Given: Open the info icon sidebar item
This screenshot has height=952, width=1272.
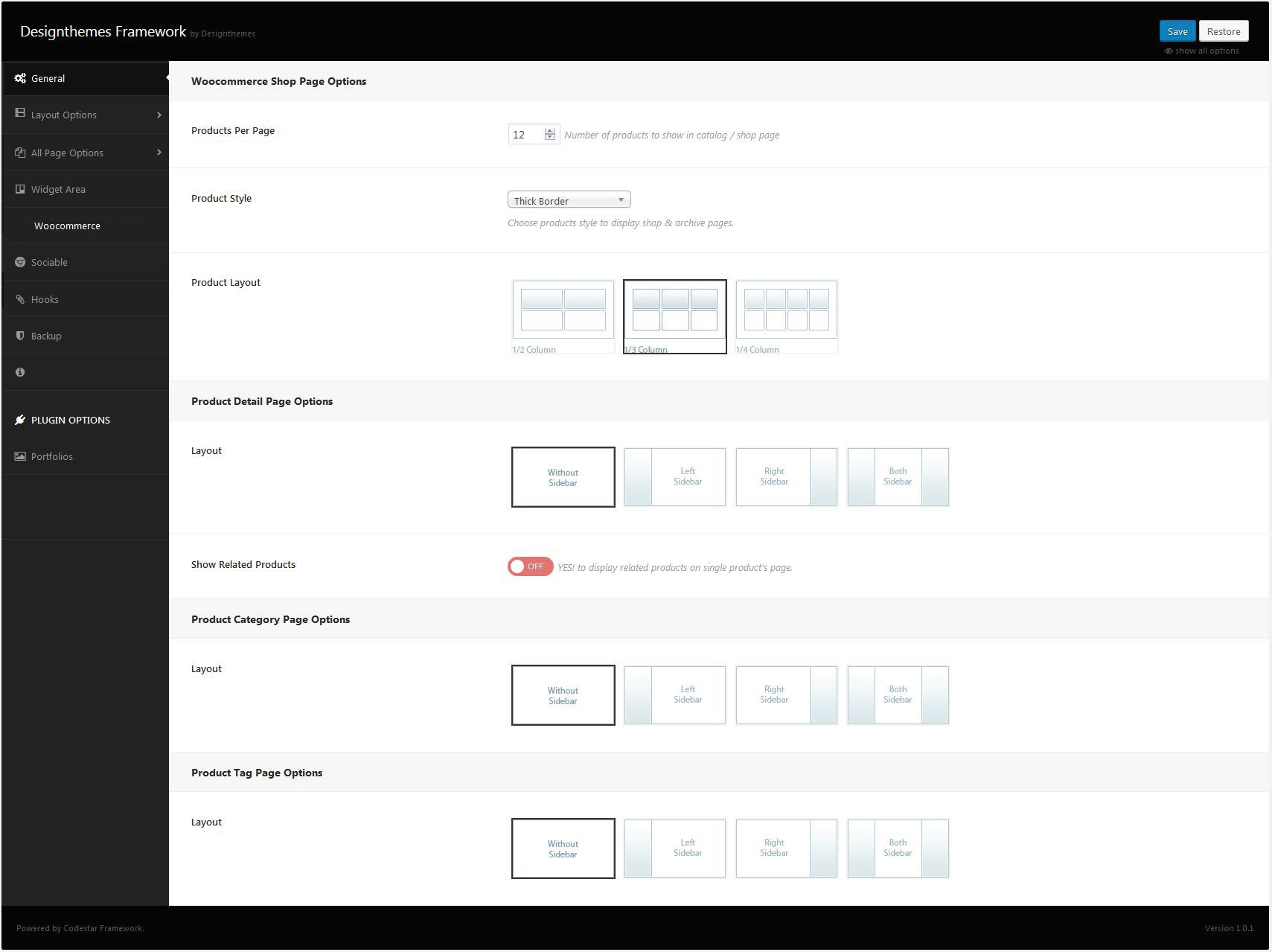Looking at the screenshot, I should [x=20, y=372].
